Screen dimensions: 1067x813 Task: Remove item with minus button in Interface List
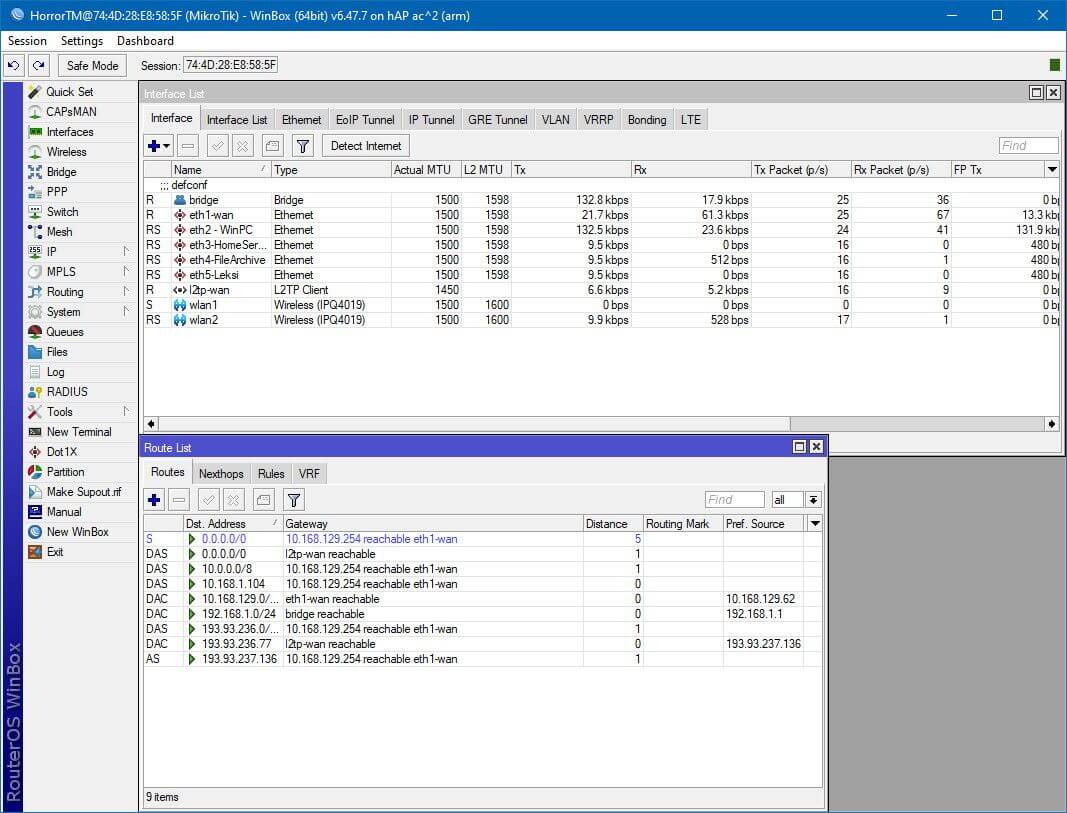click(188, 146)
